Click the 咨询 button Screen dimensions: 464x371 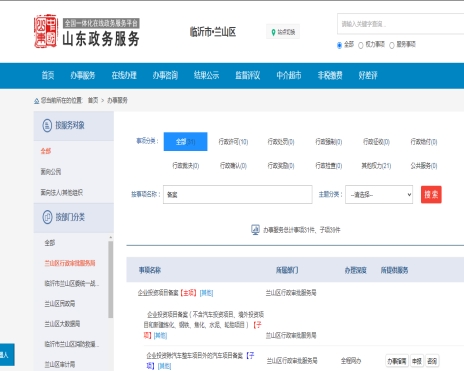pyautogui.click(x=432, y=361)
